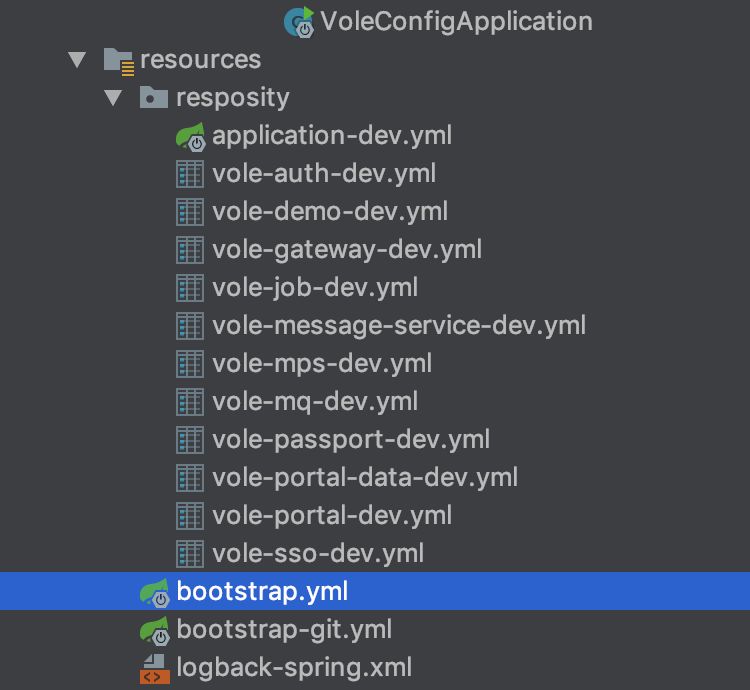Pick vole-portal-data-dev.yml in the tree
This screenshot has width=750, height=690.
(x=365, y=478)
